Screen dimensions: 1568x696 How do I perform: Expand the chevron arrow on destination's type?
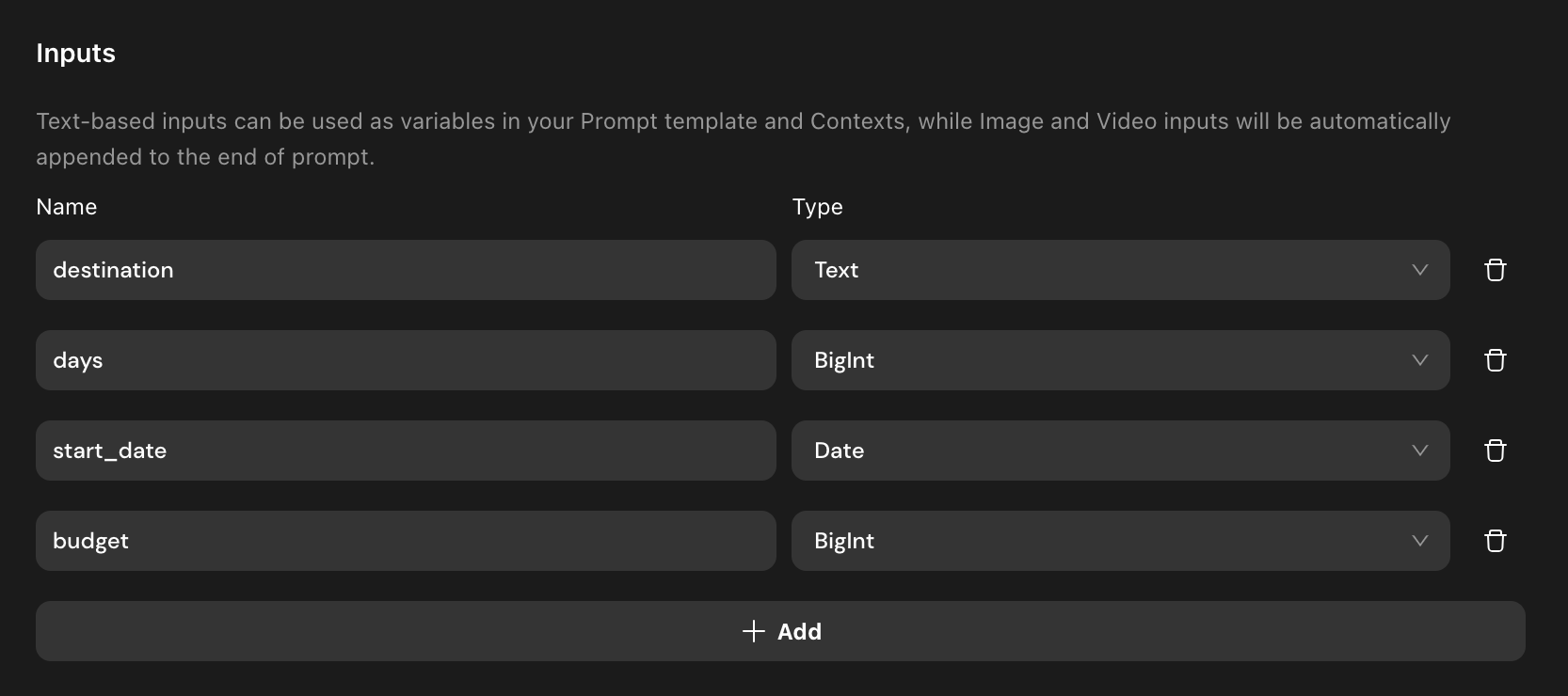1420,270
